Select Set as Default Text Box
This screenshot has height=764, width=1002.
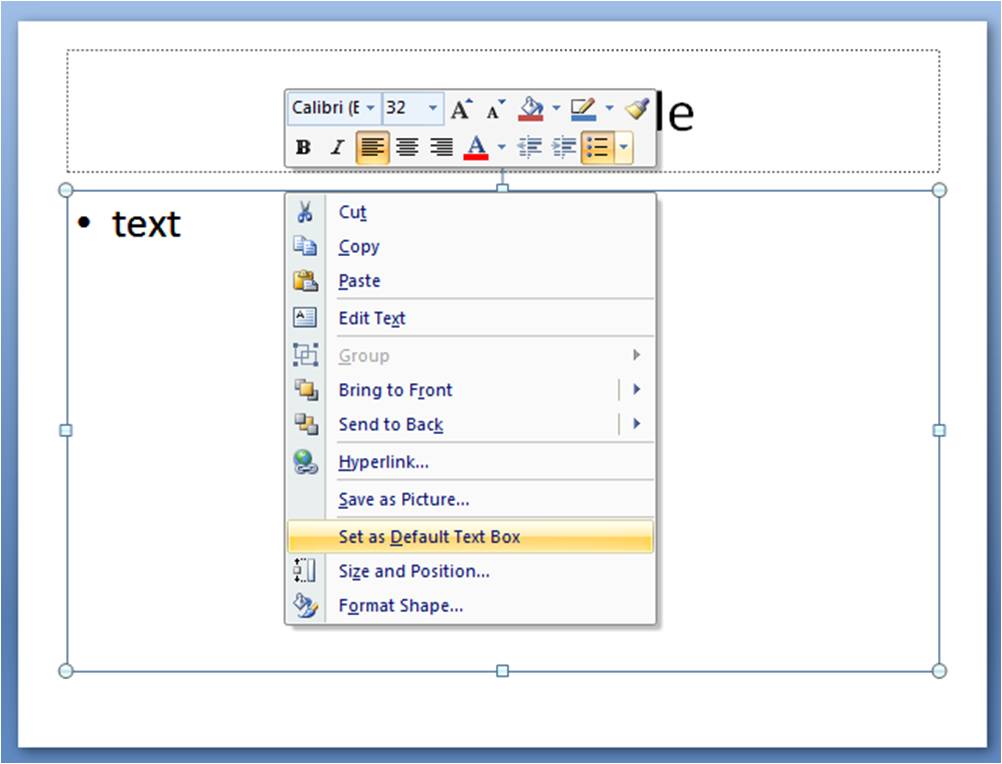pyautogui.click(x=430, y=536)
